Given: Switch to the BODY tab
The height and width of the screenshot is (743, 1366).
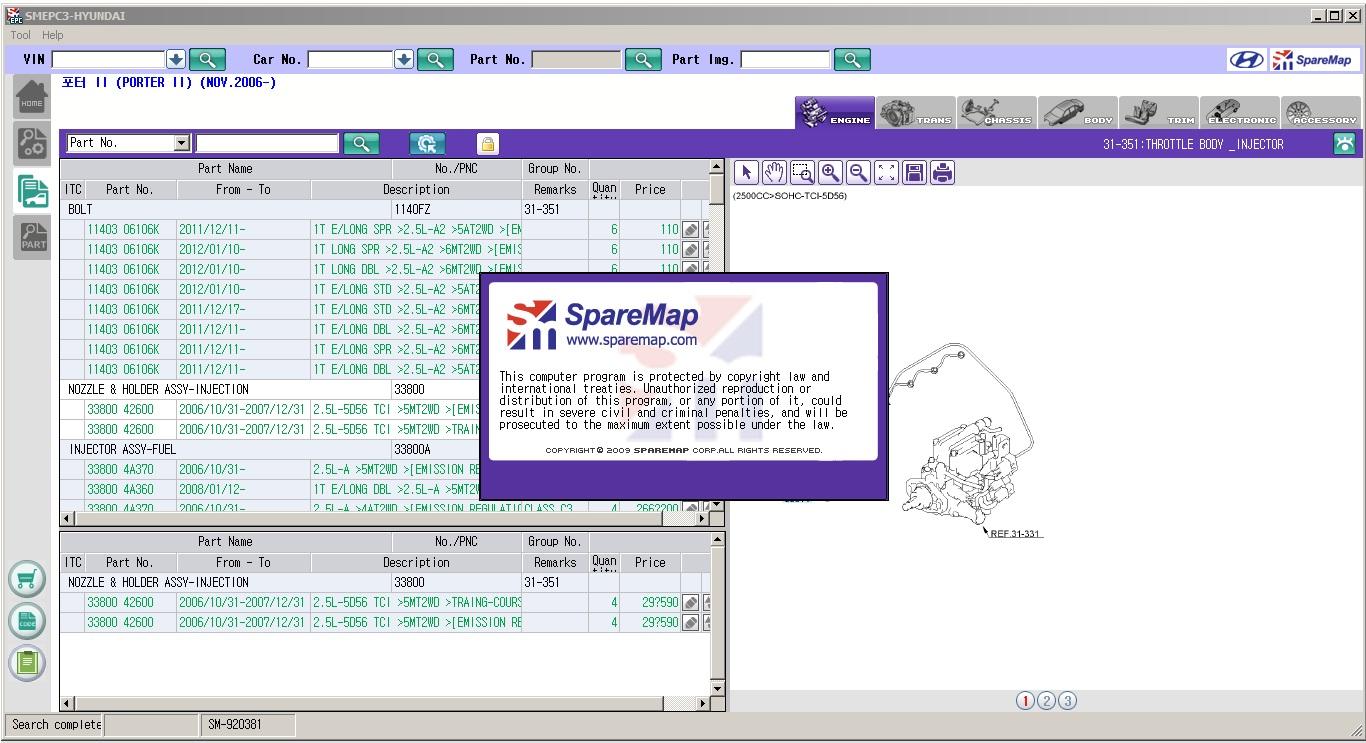Looking at the screenshot, I should click(x=1078, y=113).
